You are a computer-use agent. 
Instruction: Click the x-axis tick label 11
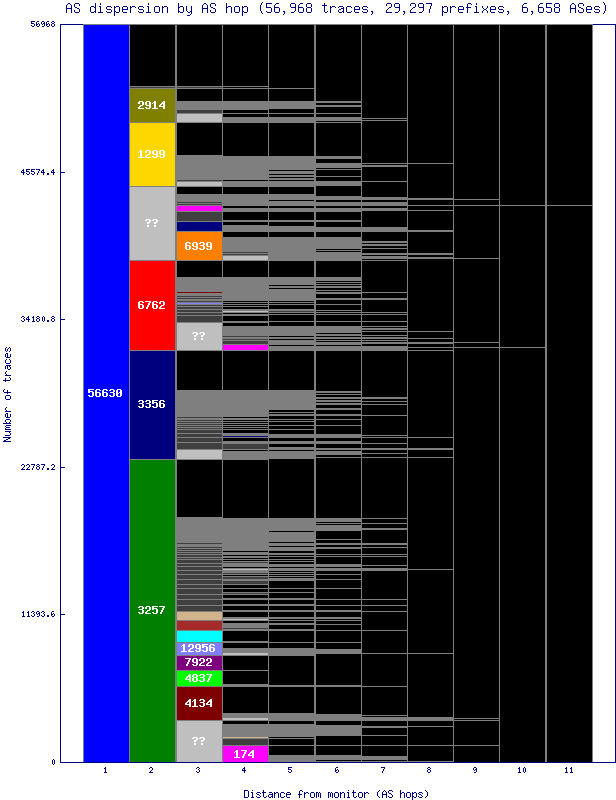click(x=568, y=771)
